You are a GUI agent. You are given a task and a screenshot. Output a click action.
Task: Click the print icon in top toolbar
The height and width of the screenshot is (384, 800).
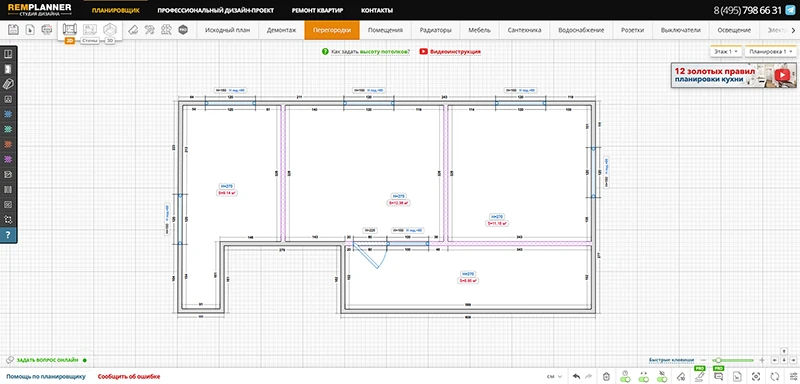(x=46, y=30)
